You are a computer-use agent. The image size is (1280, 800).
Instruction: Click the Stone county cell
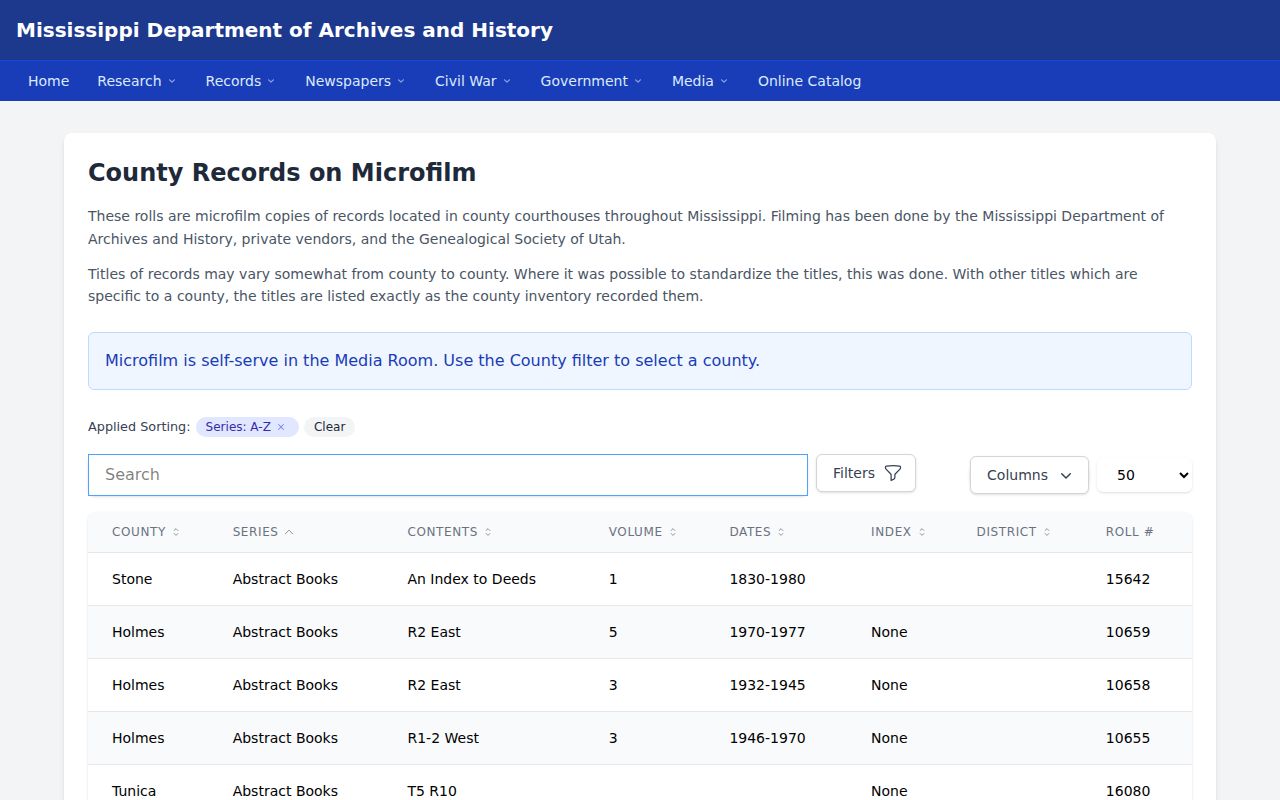coord(132,579)
